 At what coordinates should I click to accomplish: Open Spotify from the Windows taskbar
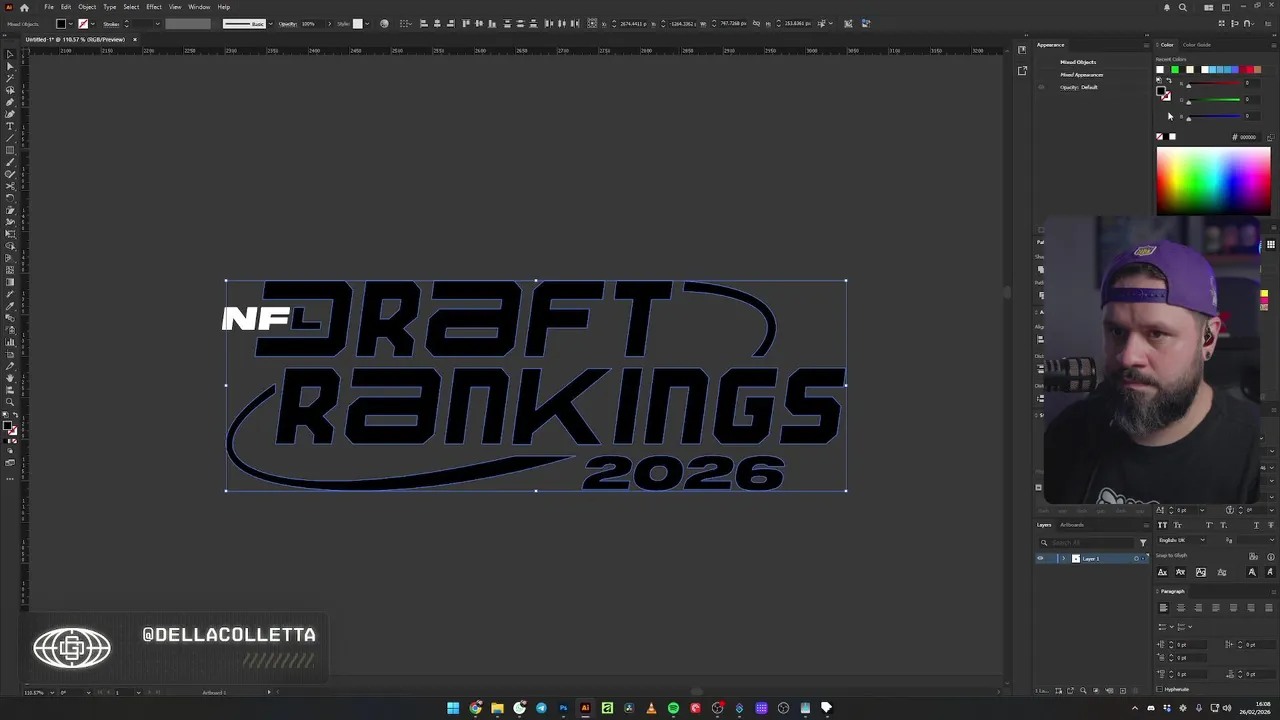click(673, 708)
